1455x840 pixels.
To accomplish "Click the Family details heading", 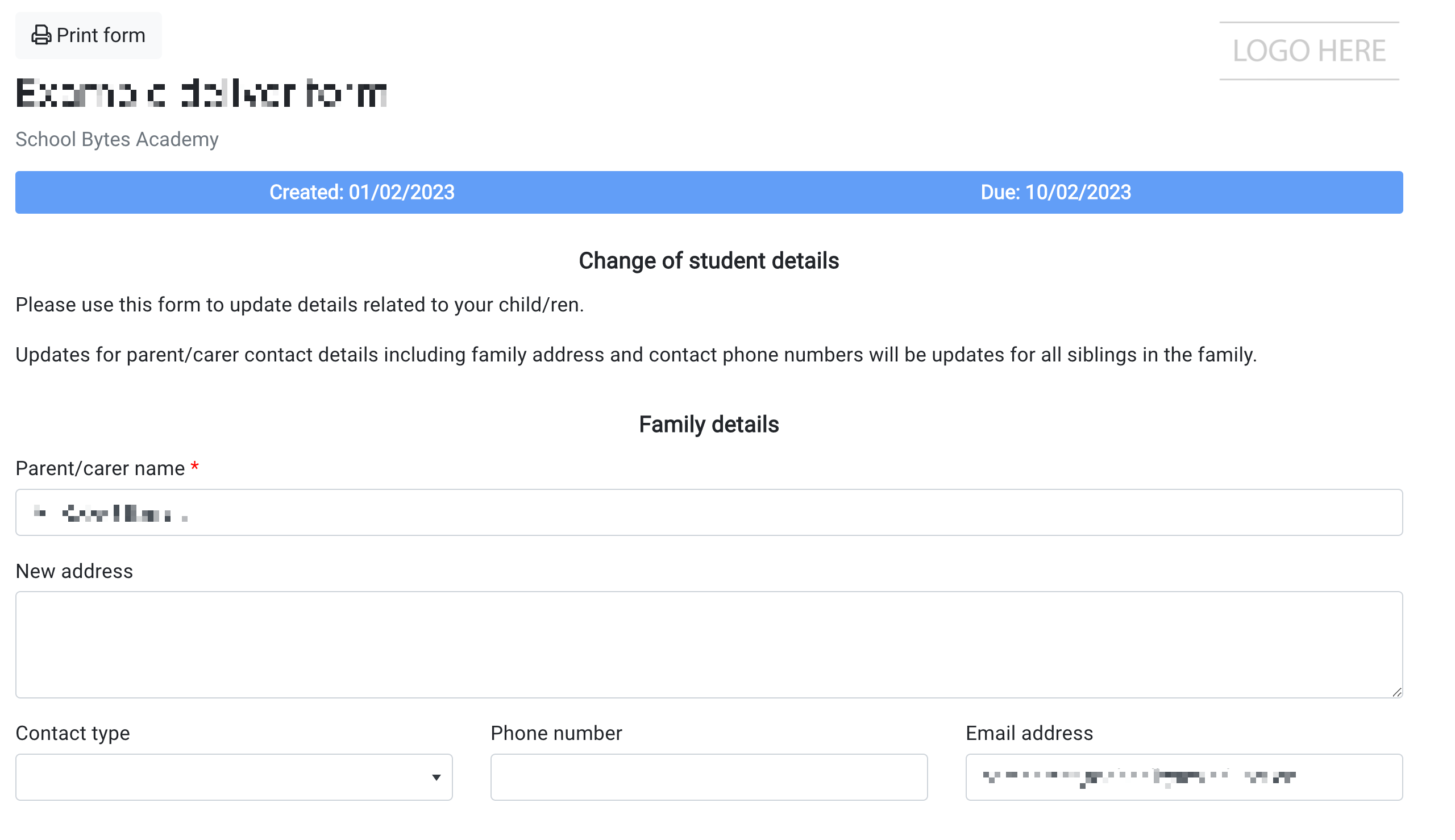I will [709, 425].
